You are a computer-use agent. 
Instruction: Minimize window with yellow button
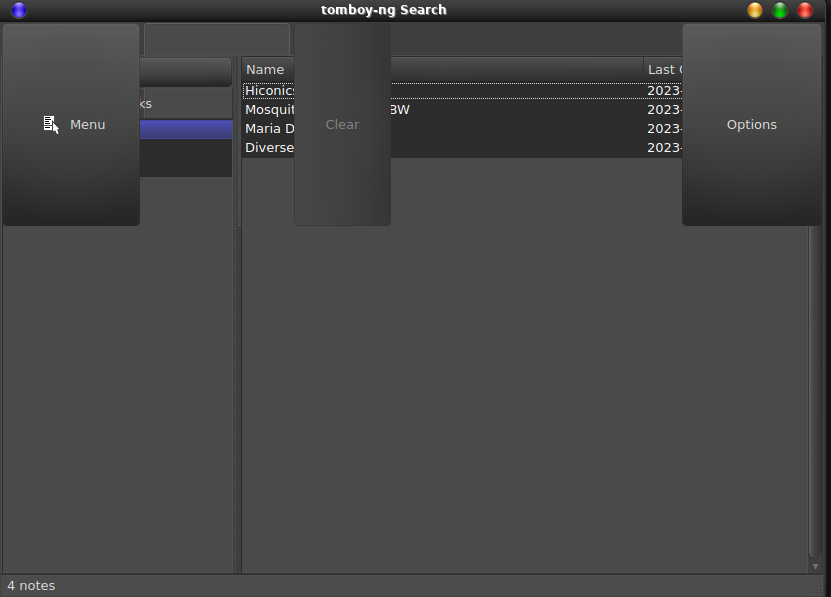point(755,10)
